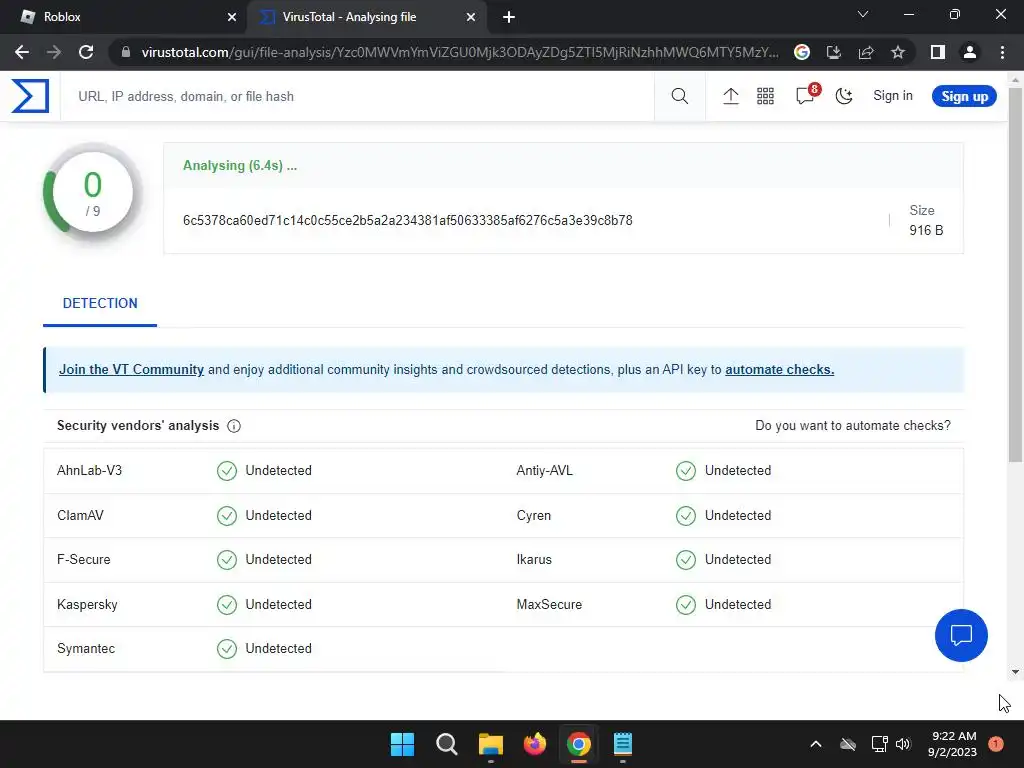Click the browser back arrow
1024x768 pixels.
coord(22,52)
